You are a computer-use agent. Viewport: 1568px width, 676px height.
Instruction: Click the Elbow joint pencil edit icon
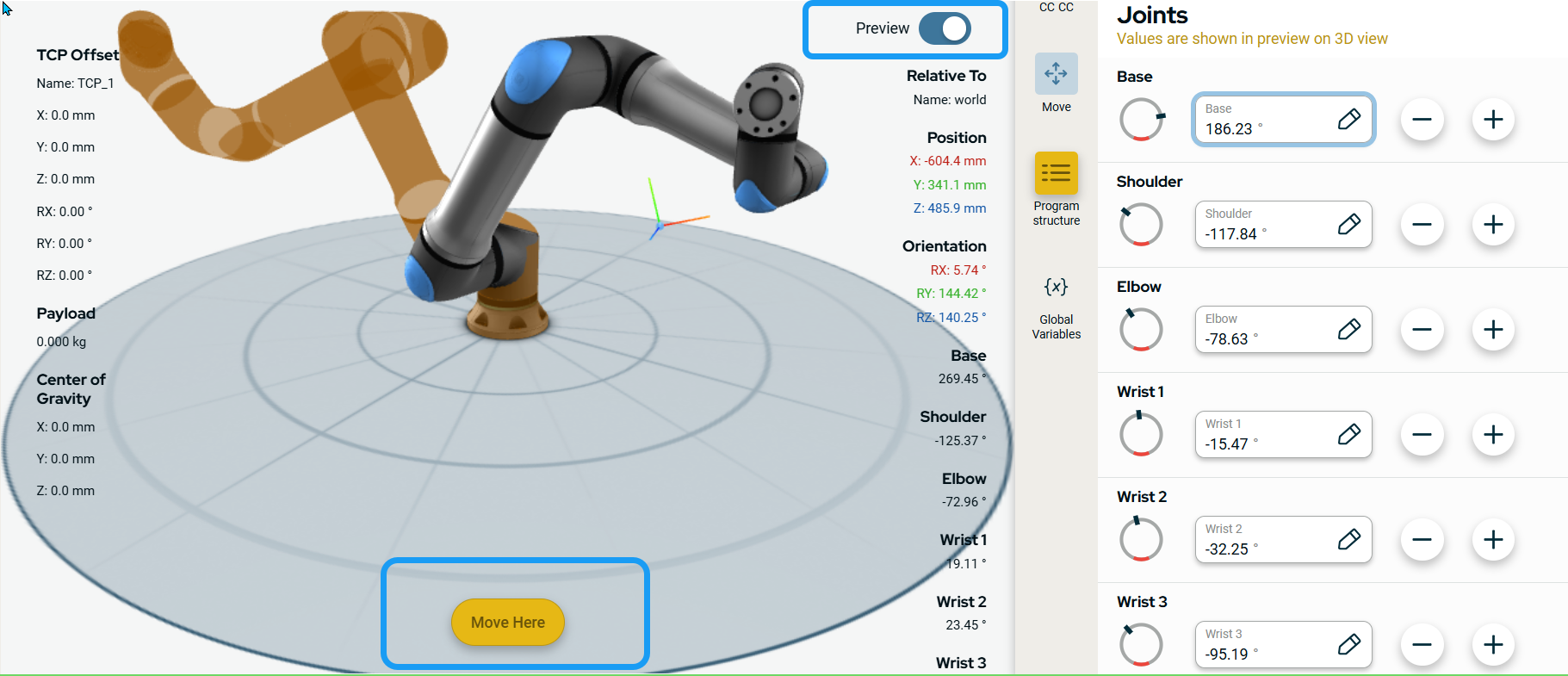[1348, 330]
